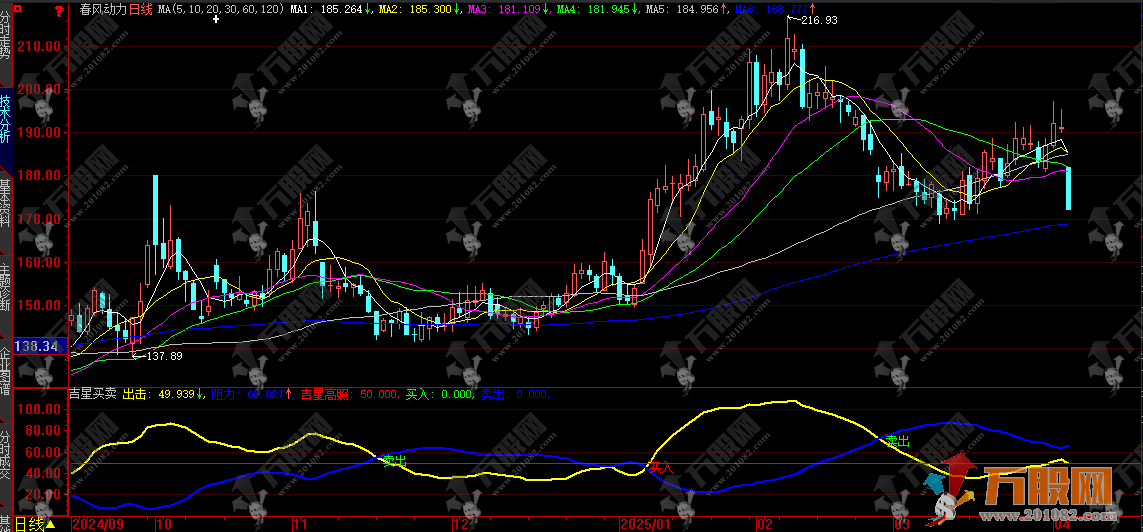Click the 11 month label on time axis

(299, 524)
